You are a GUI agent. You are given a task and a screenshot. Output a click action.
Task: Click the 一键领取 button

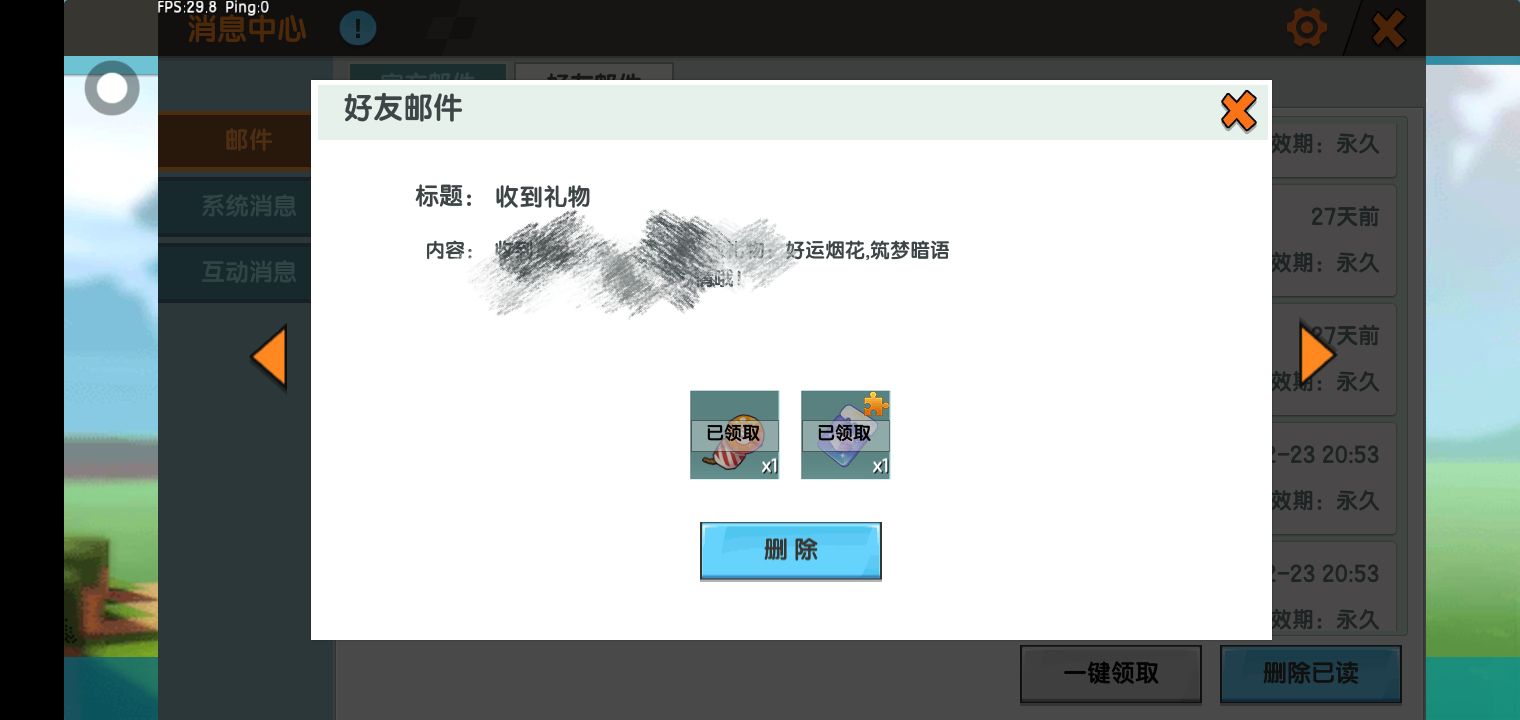(x=1110, y=673)
